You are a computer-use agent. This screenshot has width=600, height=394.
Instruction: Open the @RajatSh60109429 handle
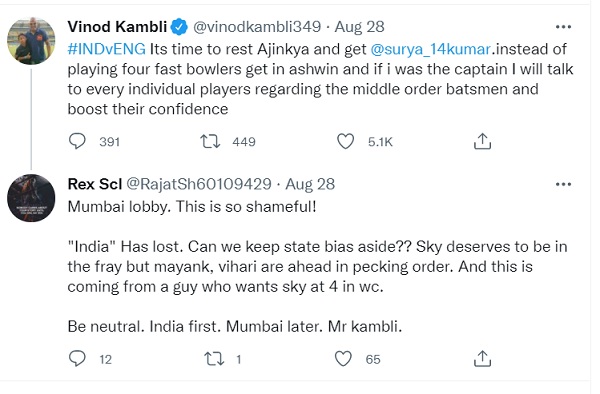[199, 184]
